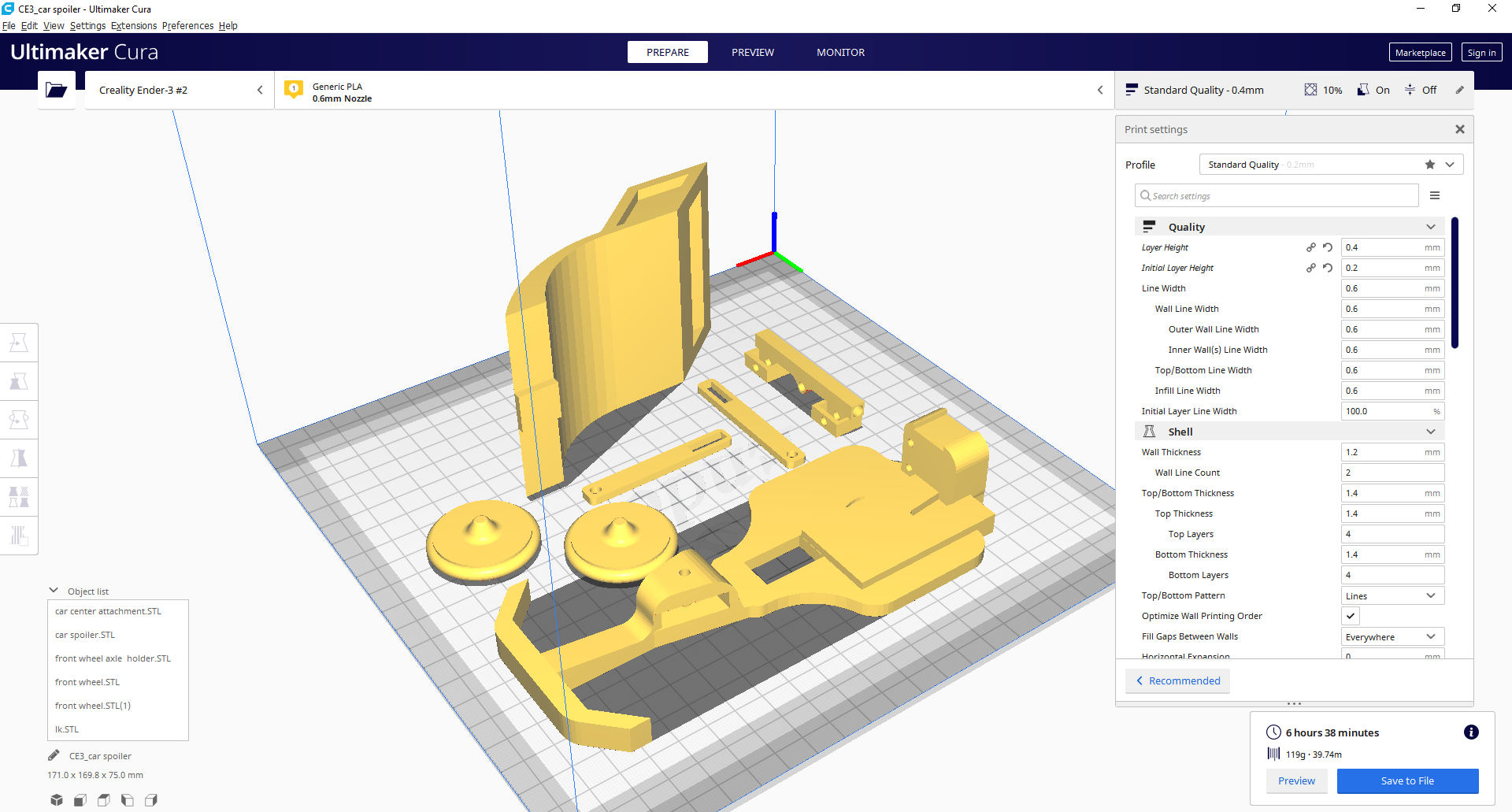
Task: Switch to left side view icon
Action: click(x=128, y=800)
